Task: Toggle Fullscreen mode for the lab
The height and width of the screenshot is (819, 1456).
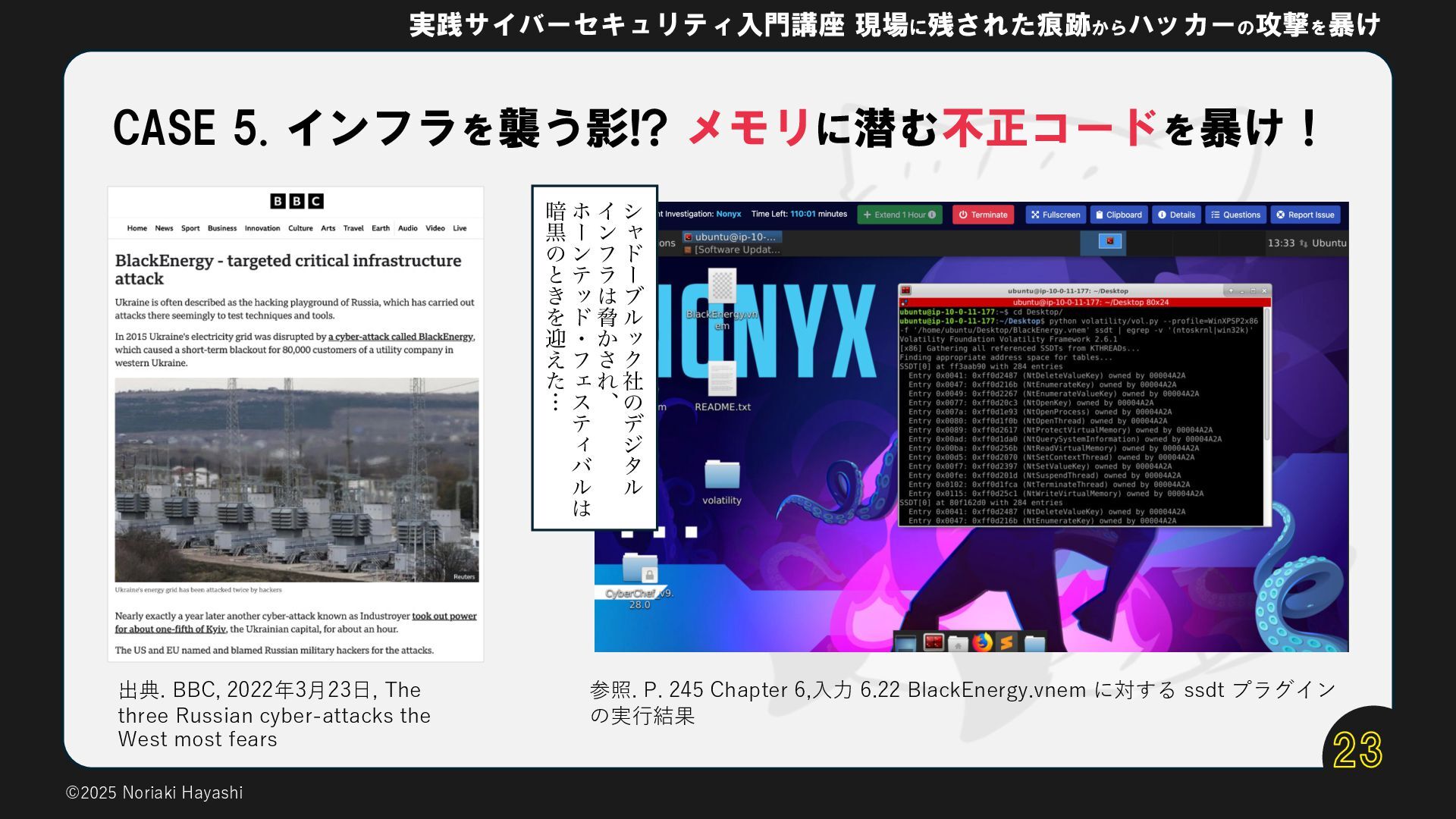Action: pyautogui.click(x=1055, y=215)
